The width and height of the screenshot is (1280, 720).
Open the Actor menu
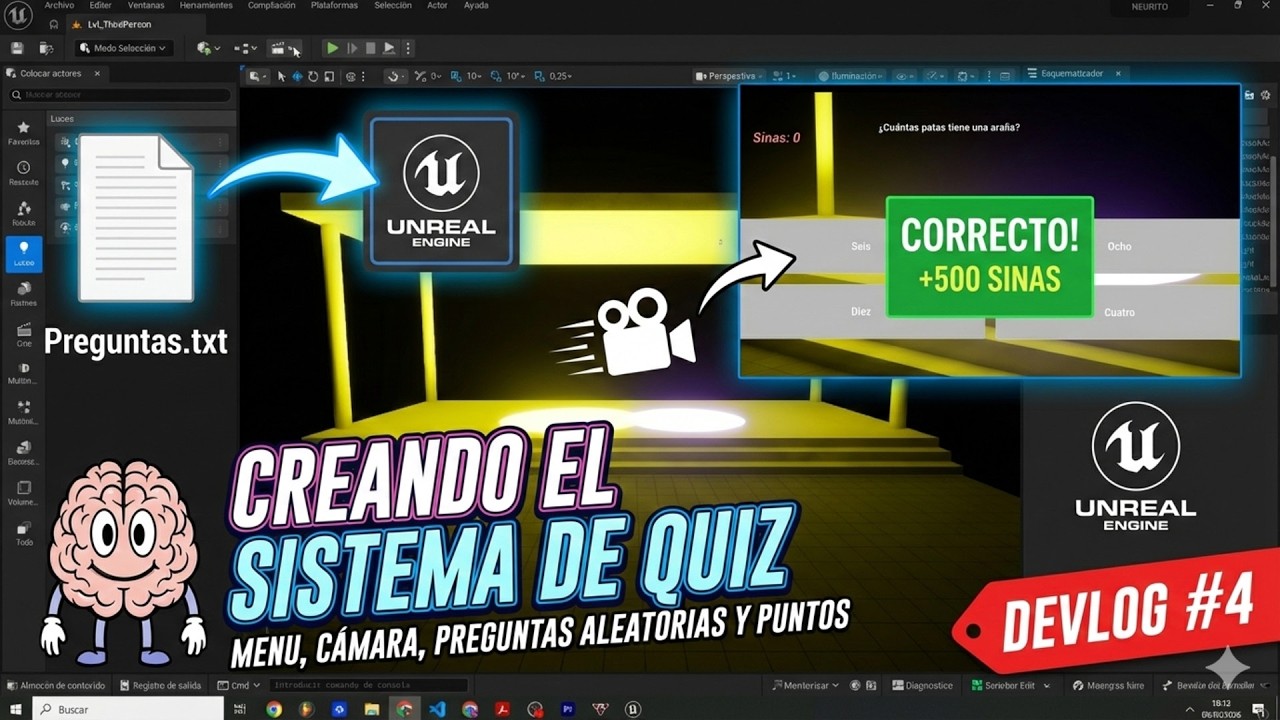click(x=437, y=5)
